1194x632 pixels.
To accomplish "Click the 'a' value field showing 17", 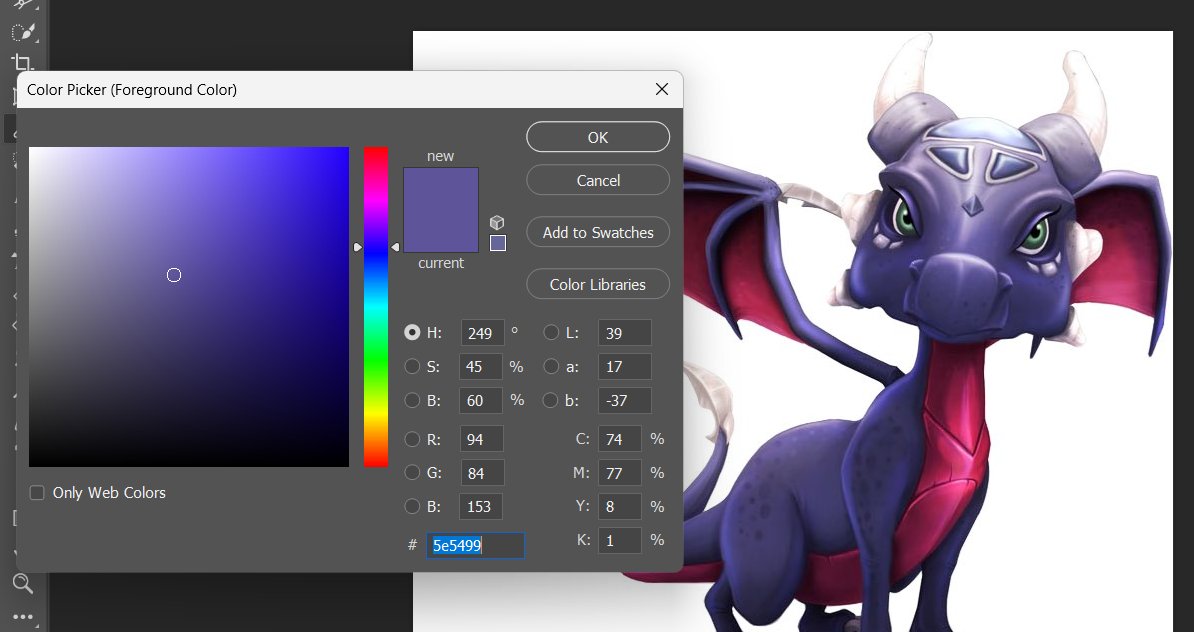I will coord(624,366).
